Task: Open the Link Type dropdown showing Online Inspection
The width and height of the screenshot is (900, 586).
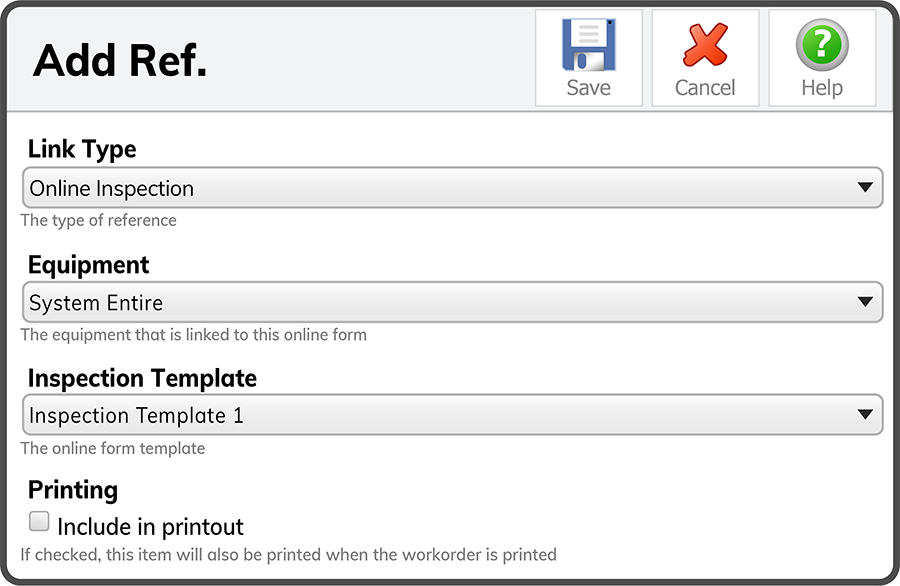Action: pyautogui.click(x=452, y=188)
